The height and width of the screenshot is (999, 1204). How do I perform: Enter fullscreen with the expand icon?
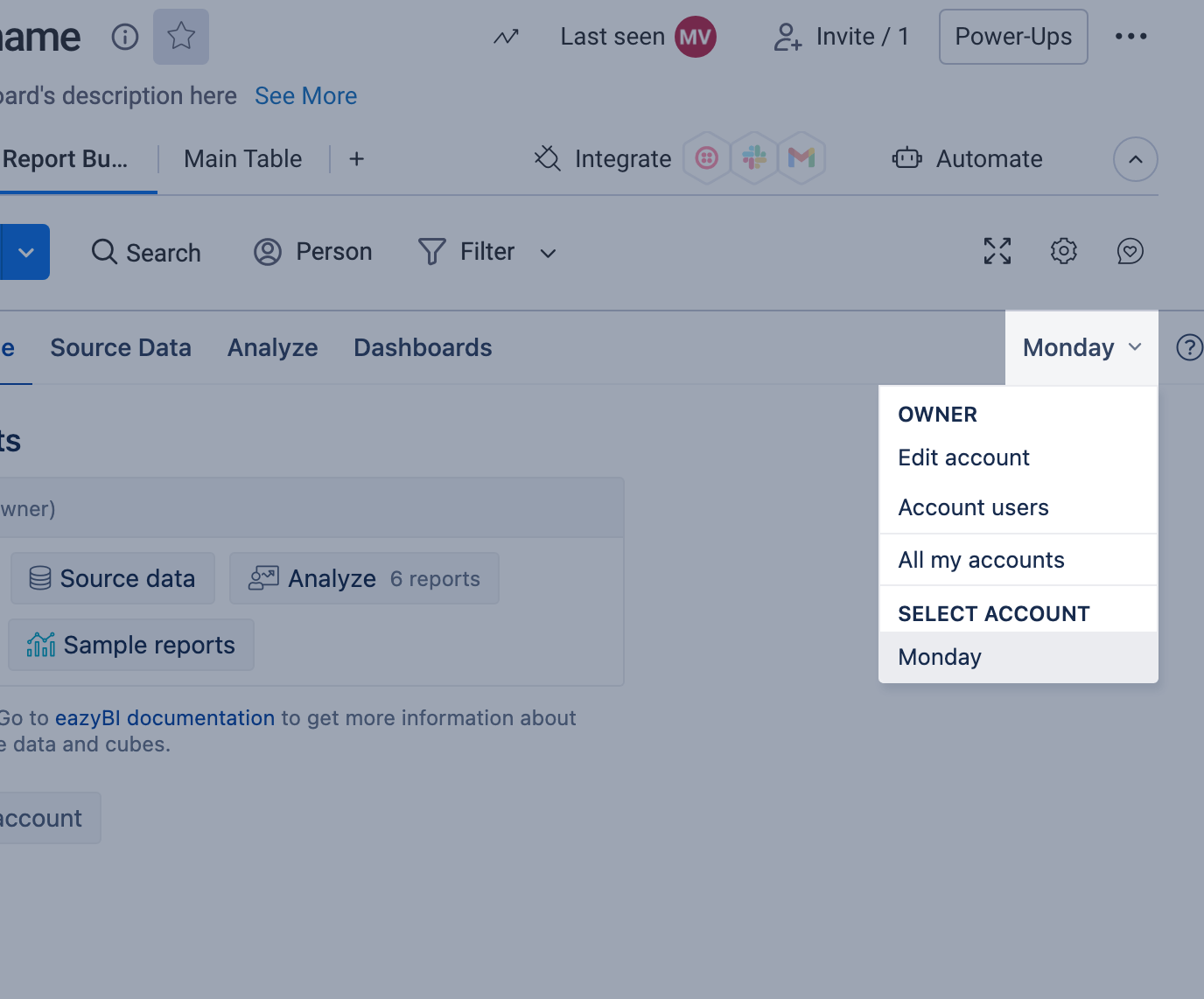tap(997, 251)
